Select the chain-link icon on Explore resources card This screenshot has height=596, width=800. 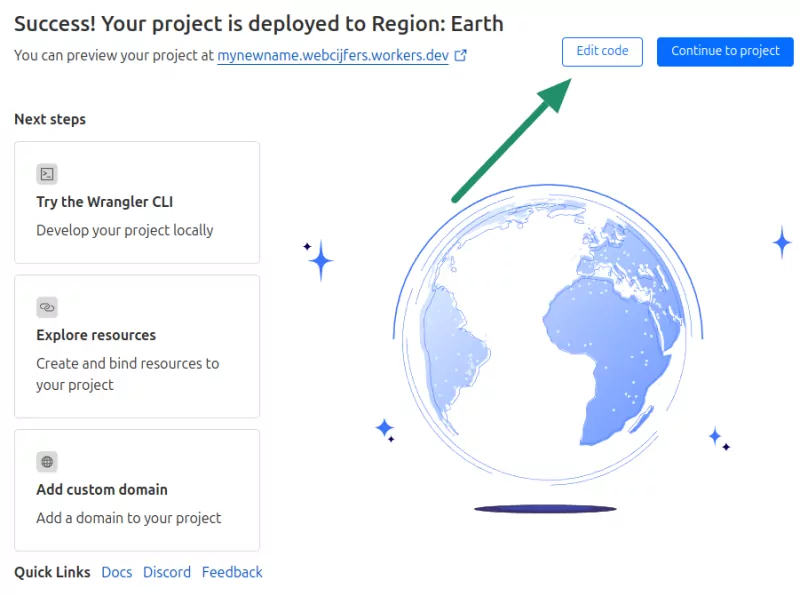tap(47, 307)
